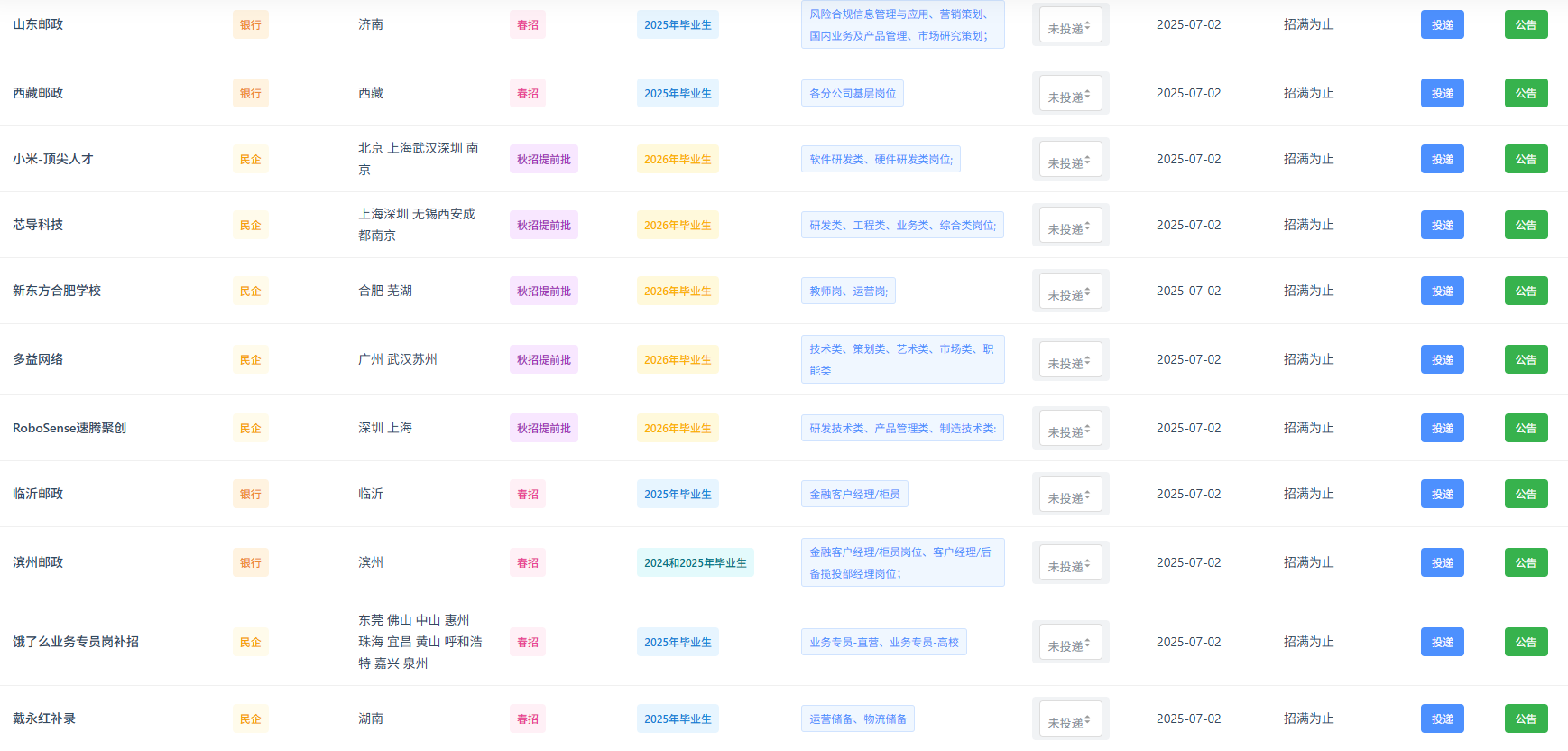Click company name 山东邮政

[x=38, y=24]
